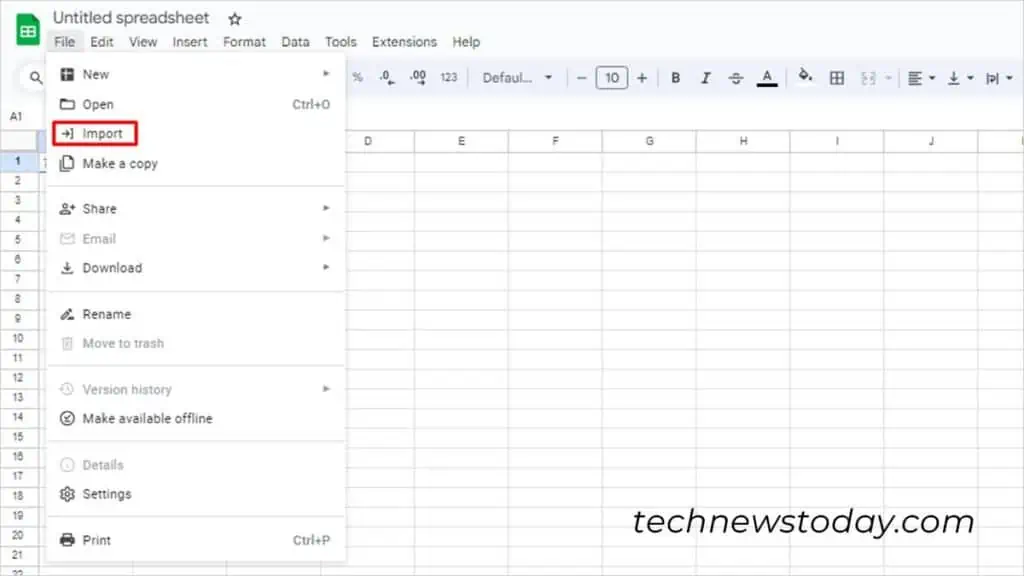Toggle italic formatting

pyautogui.click(x=705, y=78)
